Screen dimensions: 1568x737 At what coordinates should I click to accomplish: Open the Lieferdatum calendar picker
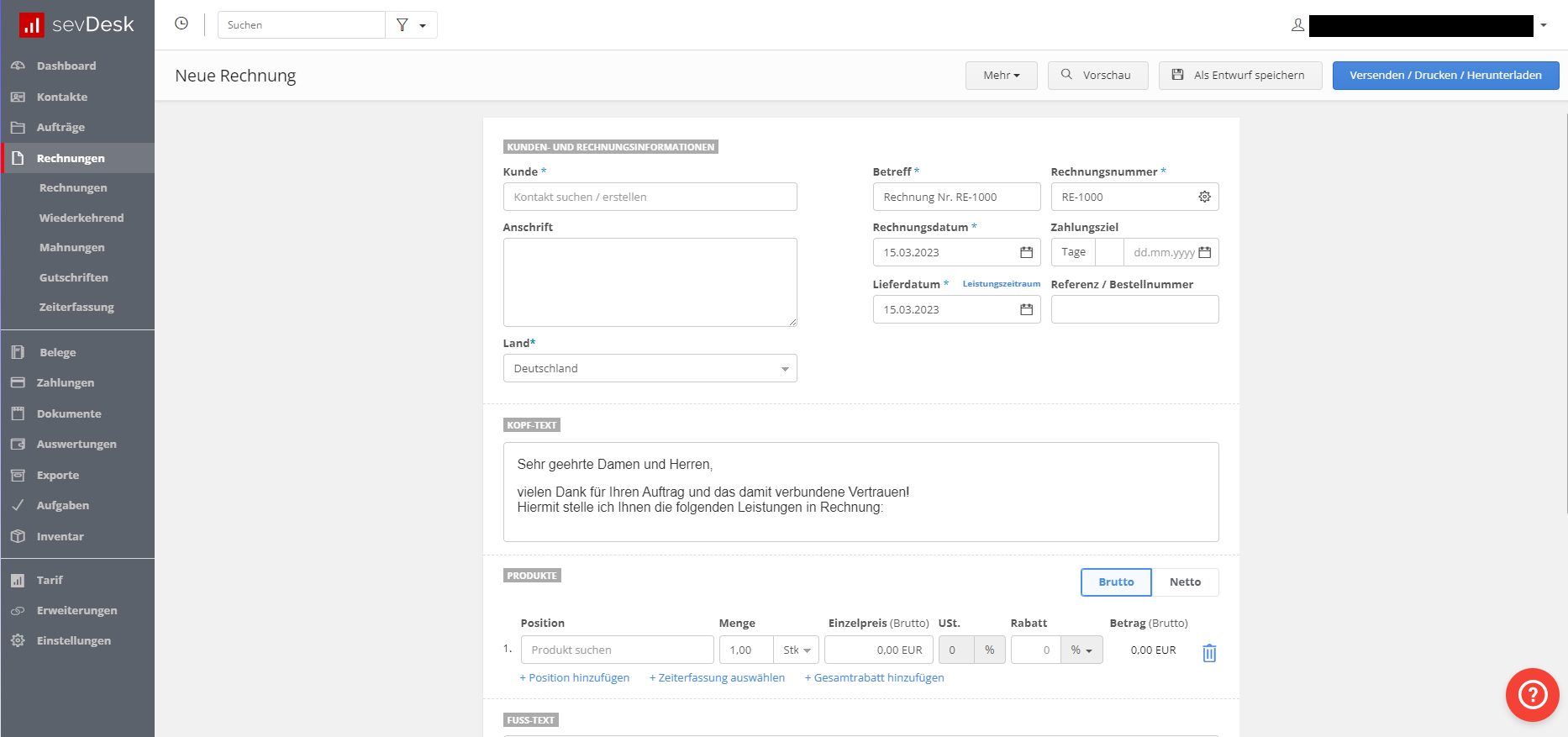pos(1026,309)
